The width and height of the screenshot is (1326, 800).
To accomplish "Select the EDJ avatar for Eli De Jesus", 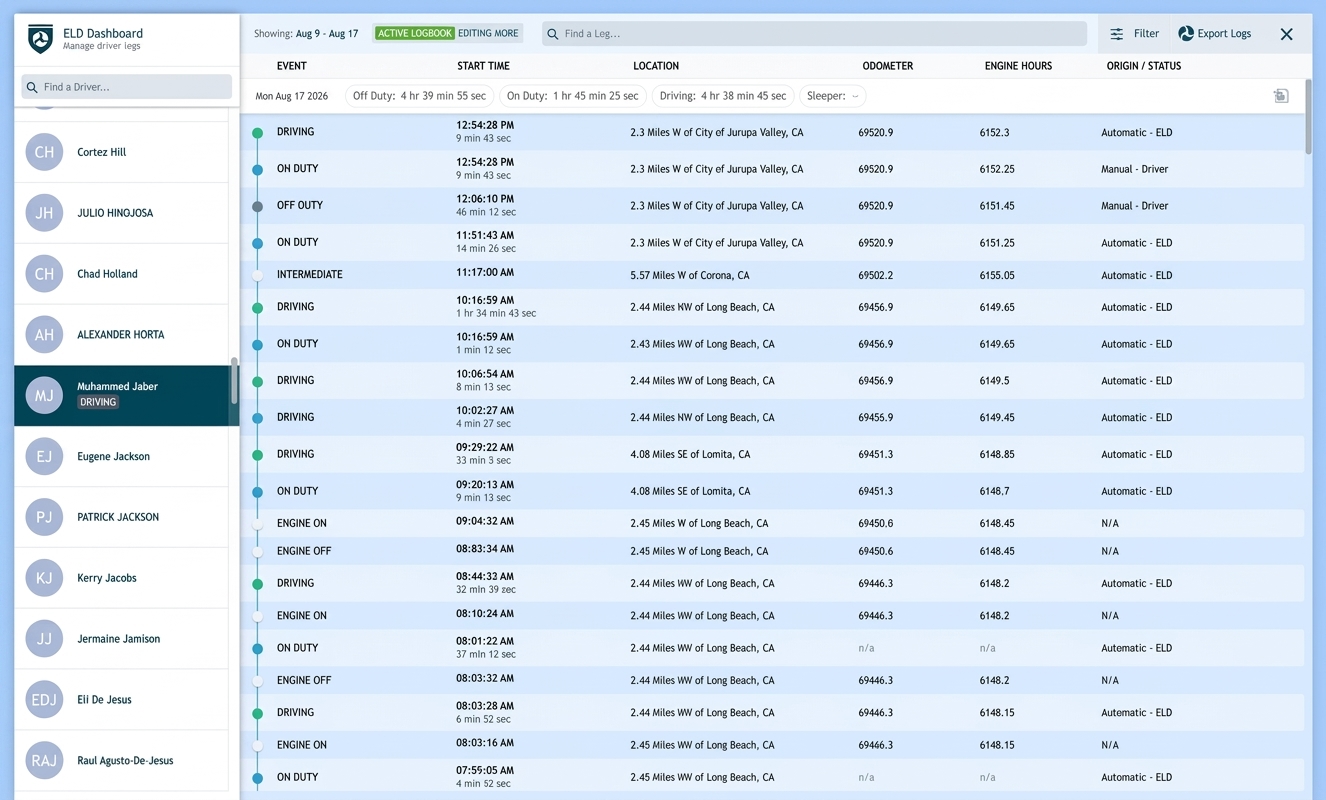I will tap(44, 700).
